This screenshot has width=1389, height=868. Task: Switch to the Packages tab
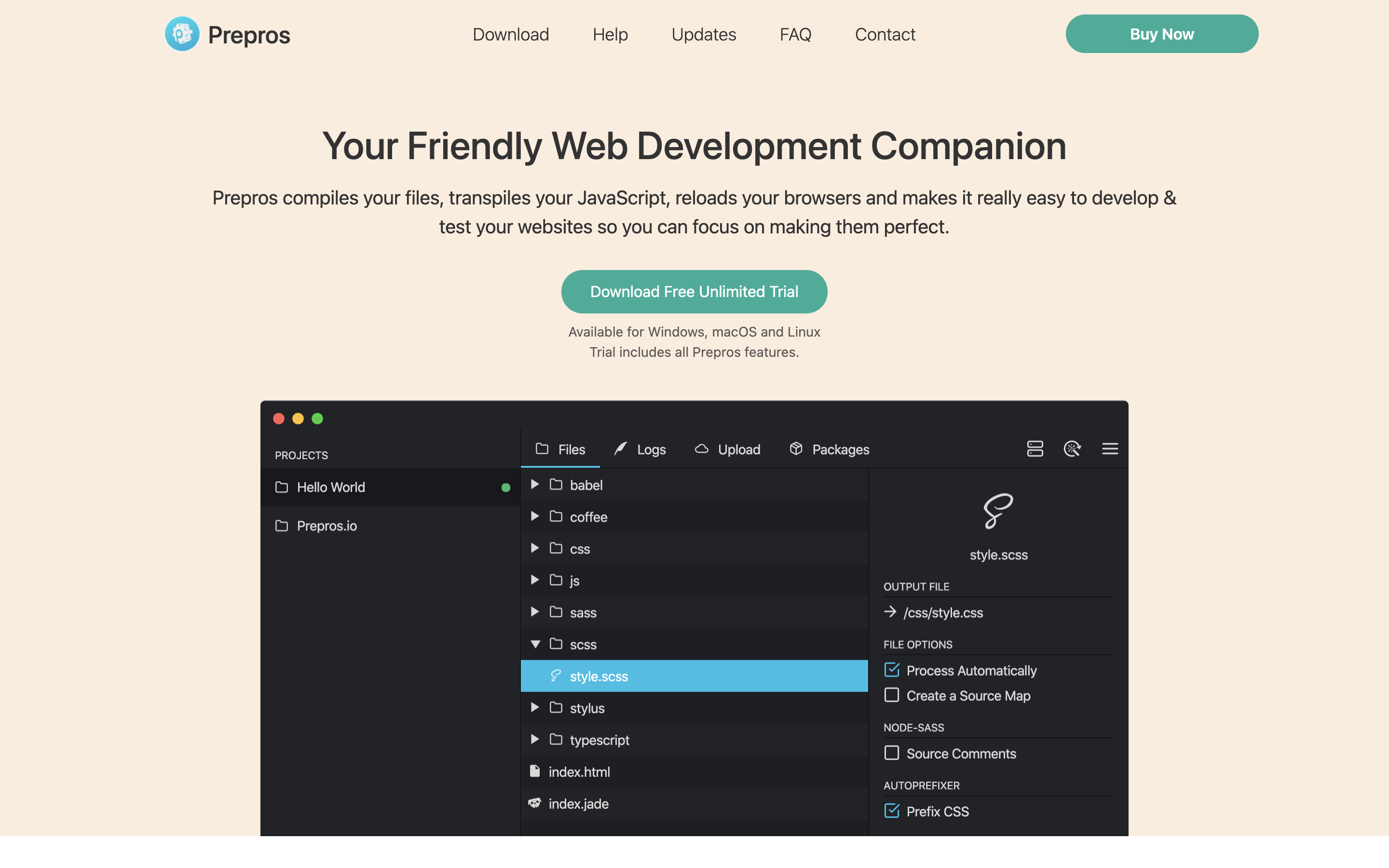click(830, 449)
